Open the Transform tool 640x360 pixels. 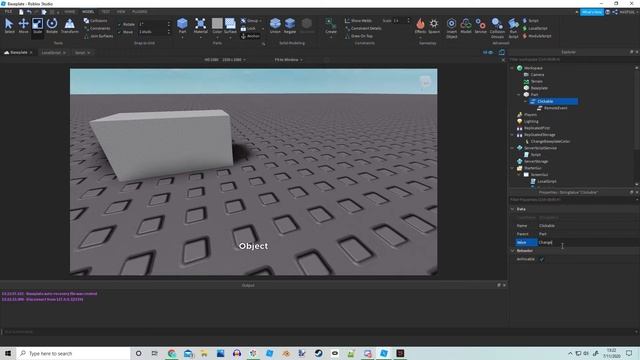69,26
